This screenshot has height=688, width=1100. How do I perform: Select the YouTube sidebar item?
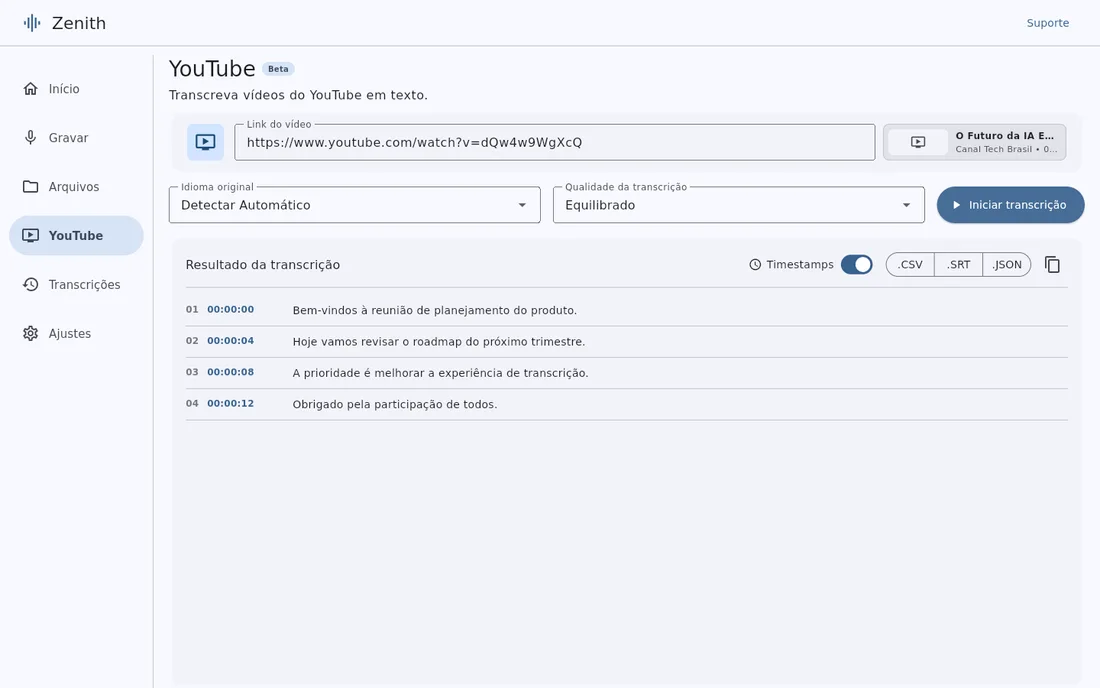[x=76, y=236]
